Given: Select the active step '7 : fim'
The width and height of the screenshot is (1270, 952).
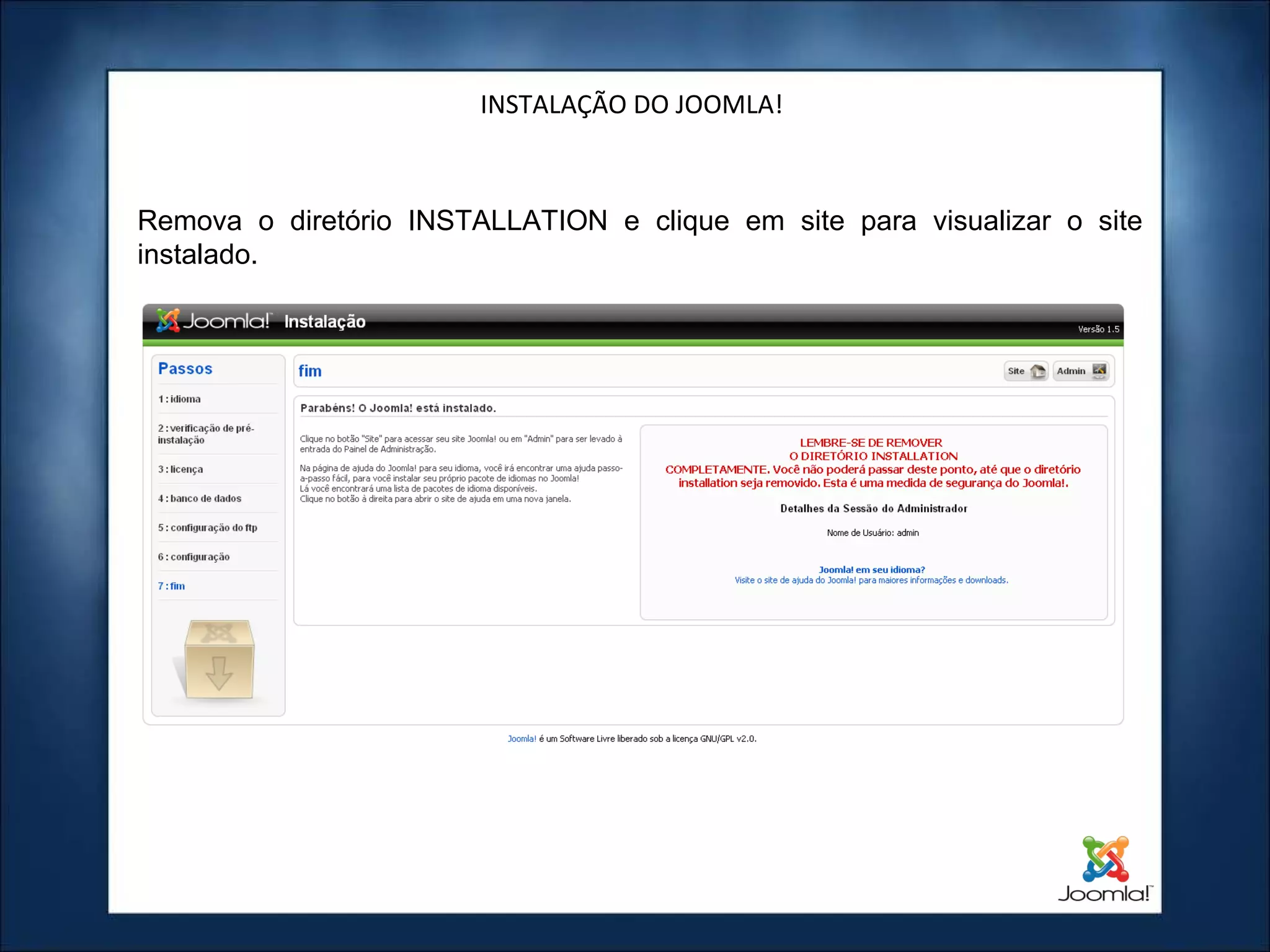Looking at the screenshot, I should (x=171, y=586).
